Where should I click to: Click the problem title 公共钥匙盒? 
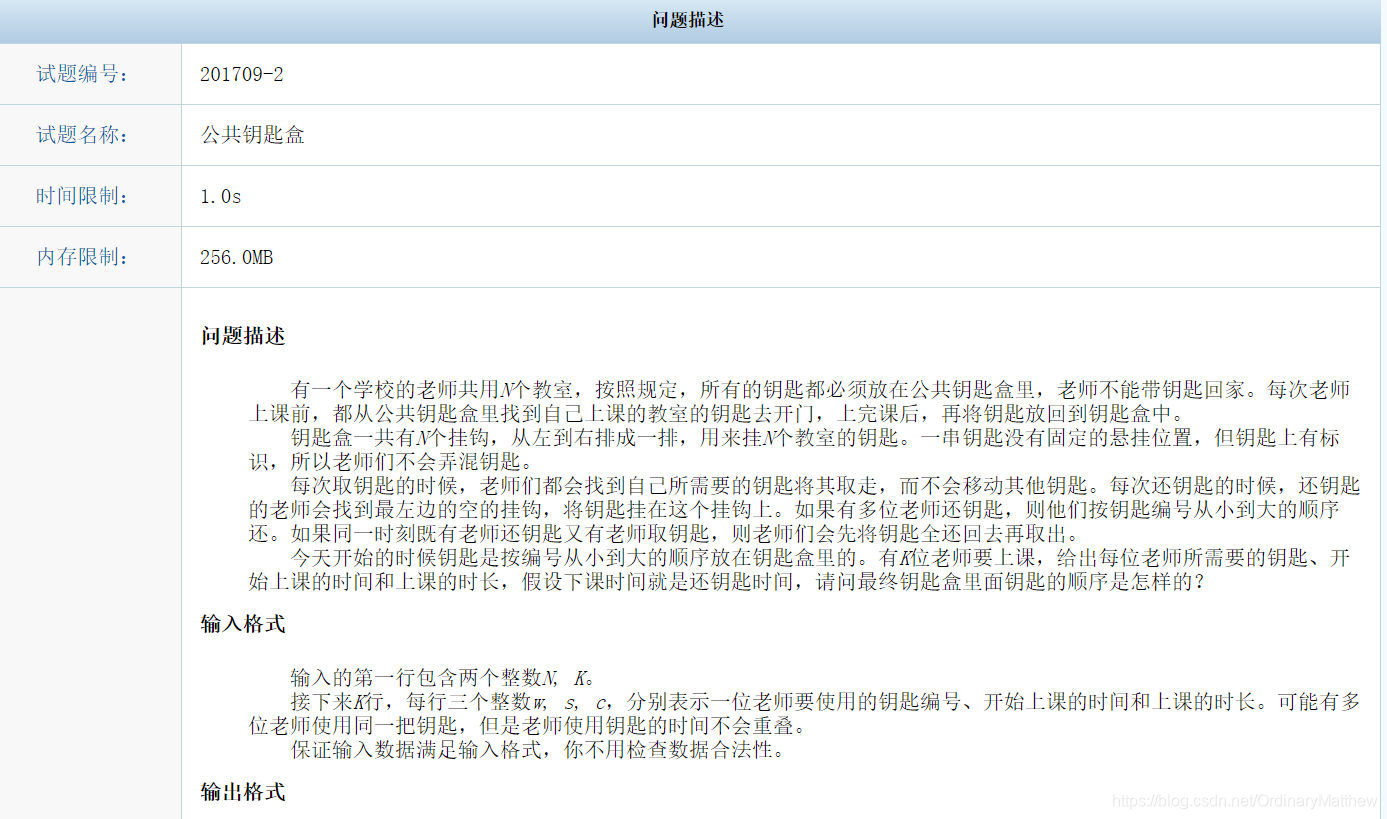coord(252,135)
